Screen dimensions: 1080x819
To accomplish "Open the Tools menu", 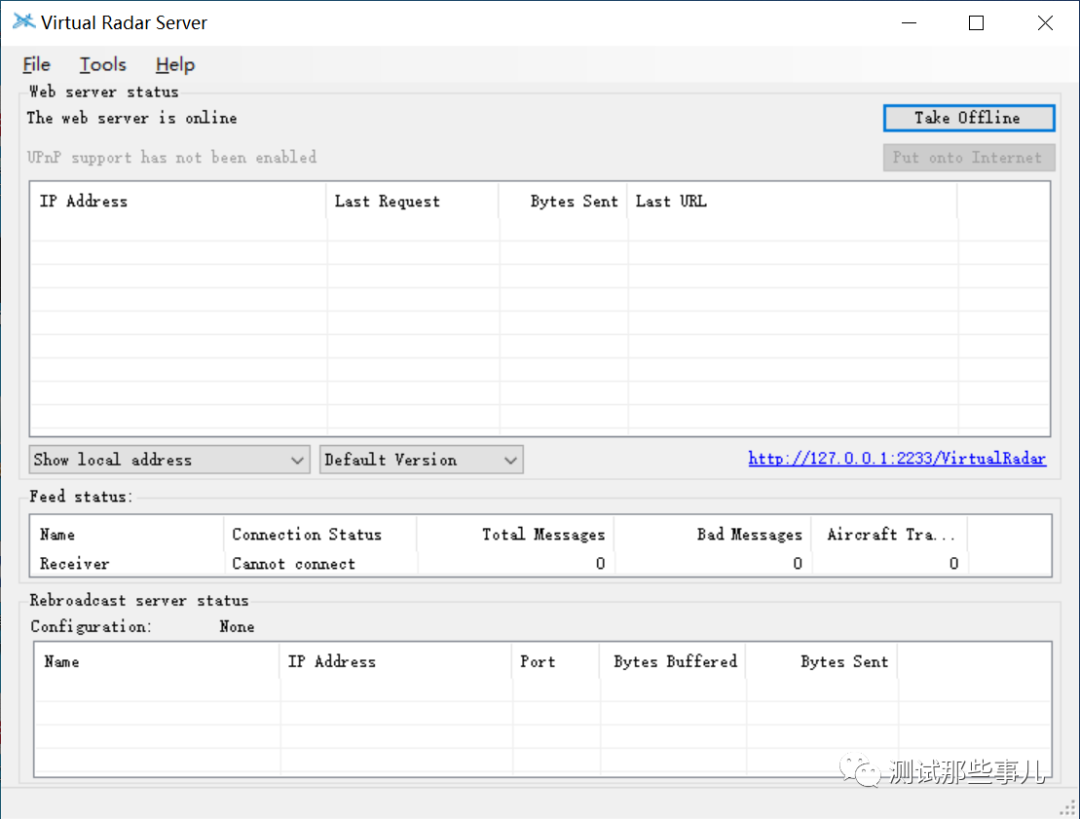I will coord(103,65).
